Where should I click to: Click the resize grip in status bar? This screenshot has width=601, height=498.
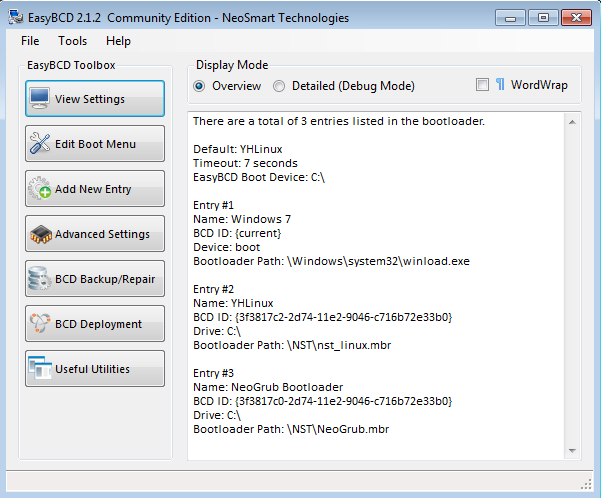coord(586,485)
